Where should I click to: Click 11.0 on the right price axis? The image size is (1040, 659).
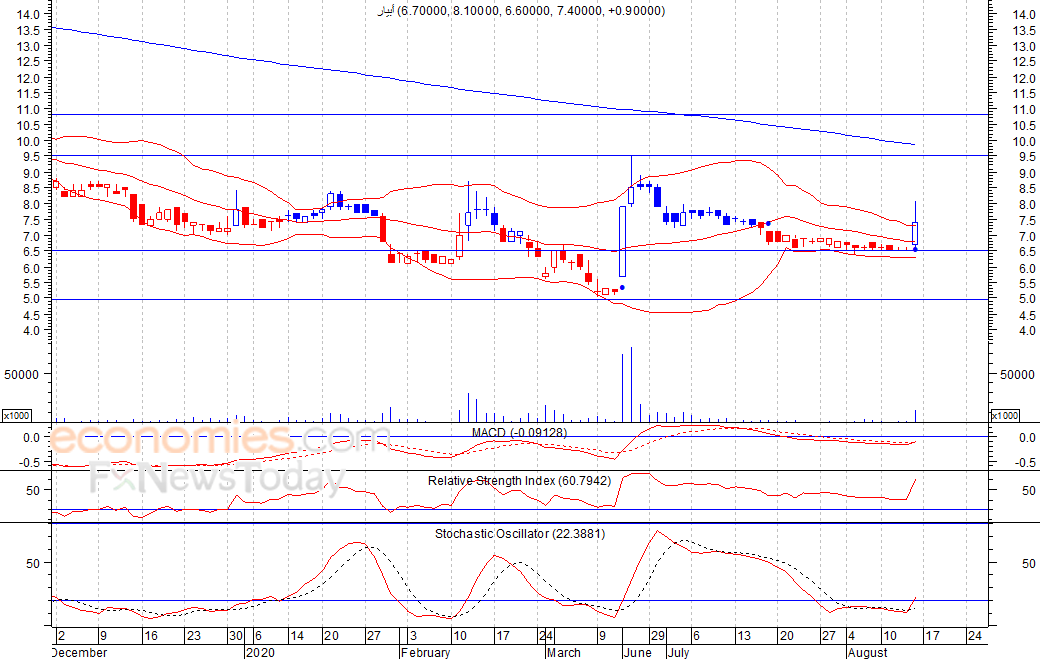click(x=1024, y=109)
